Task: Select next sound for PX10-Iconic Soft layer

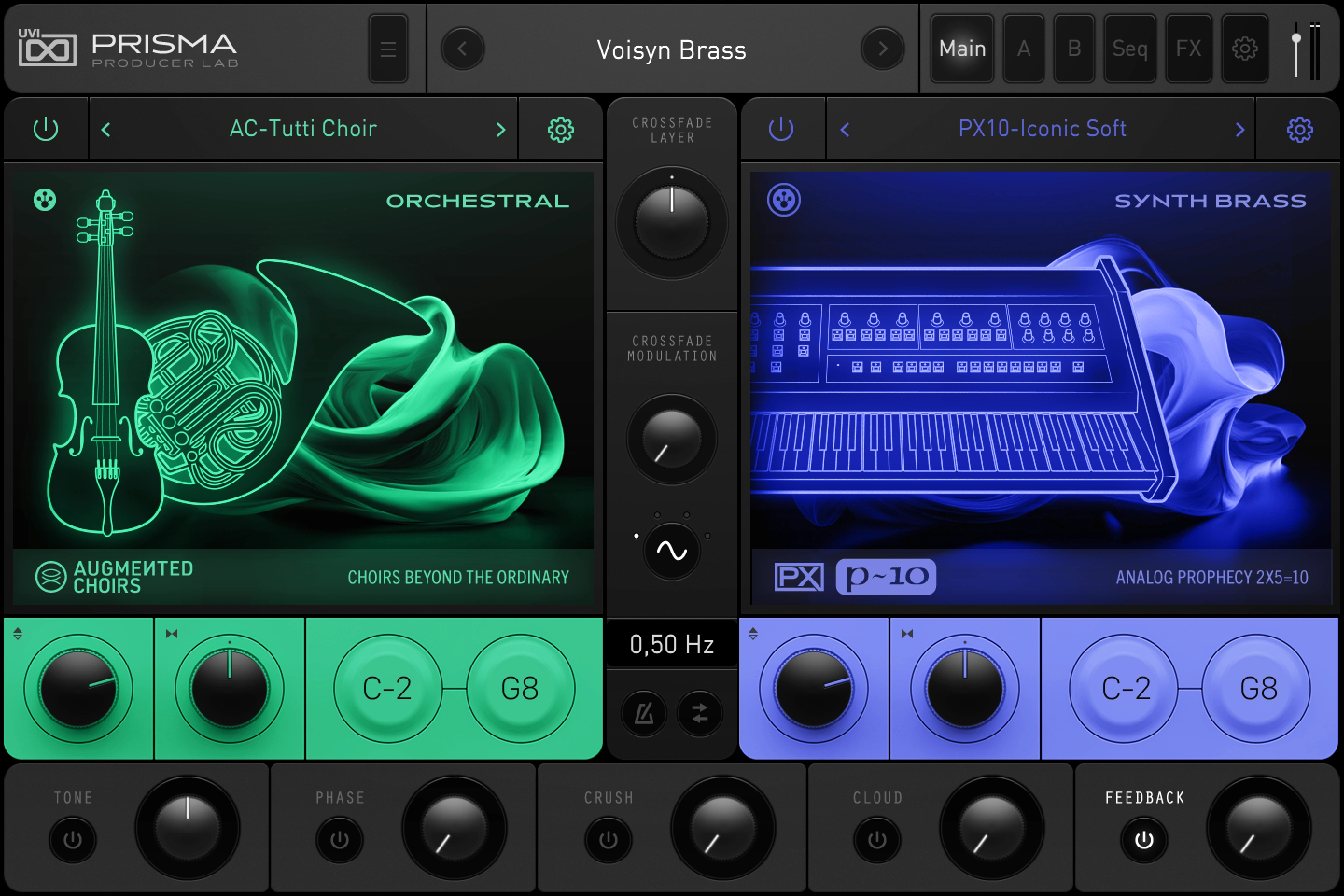Action: (x=1239, y=130)
